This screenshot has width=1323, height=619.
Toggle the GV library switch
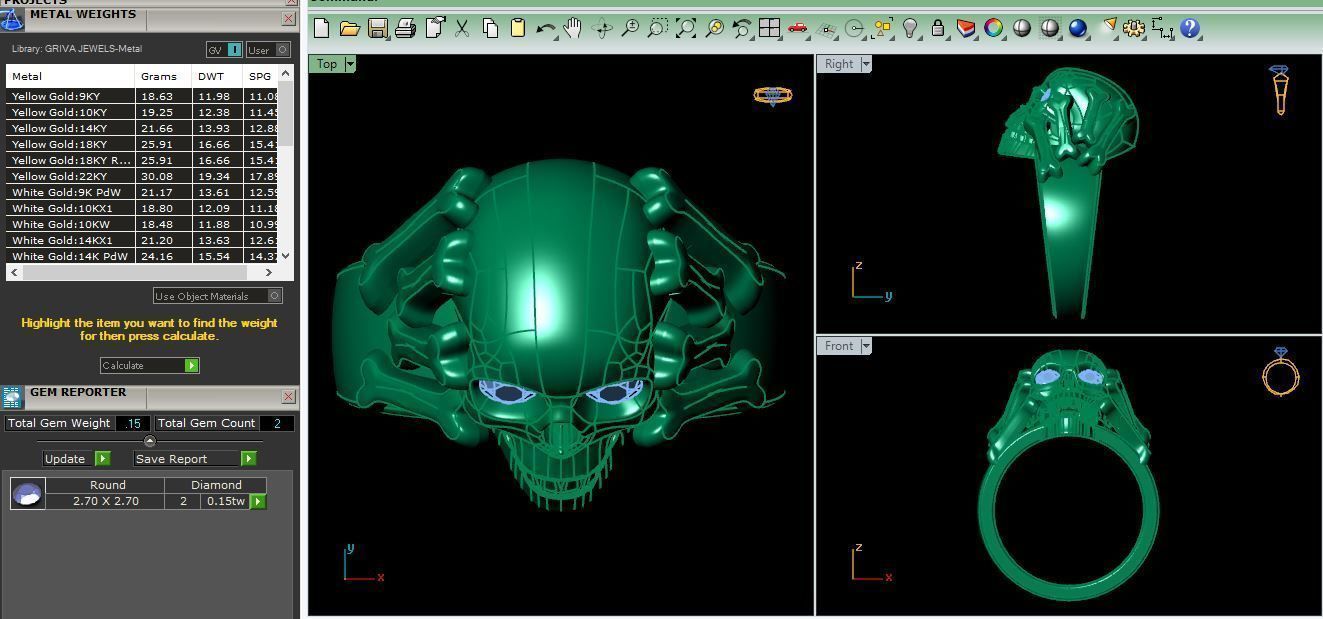click(224, 49)
